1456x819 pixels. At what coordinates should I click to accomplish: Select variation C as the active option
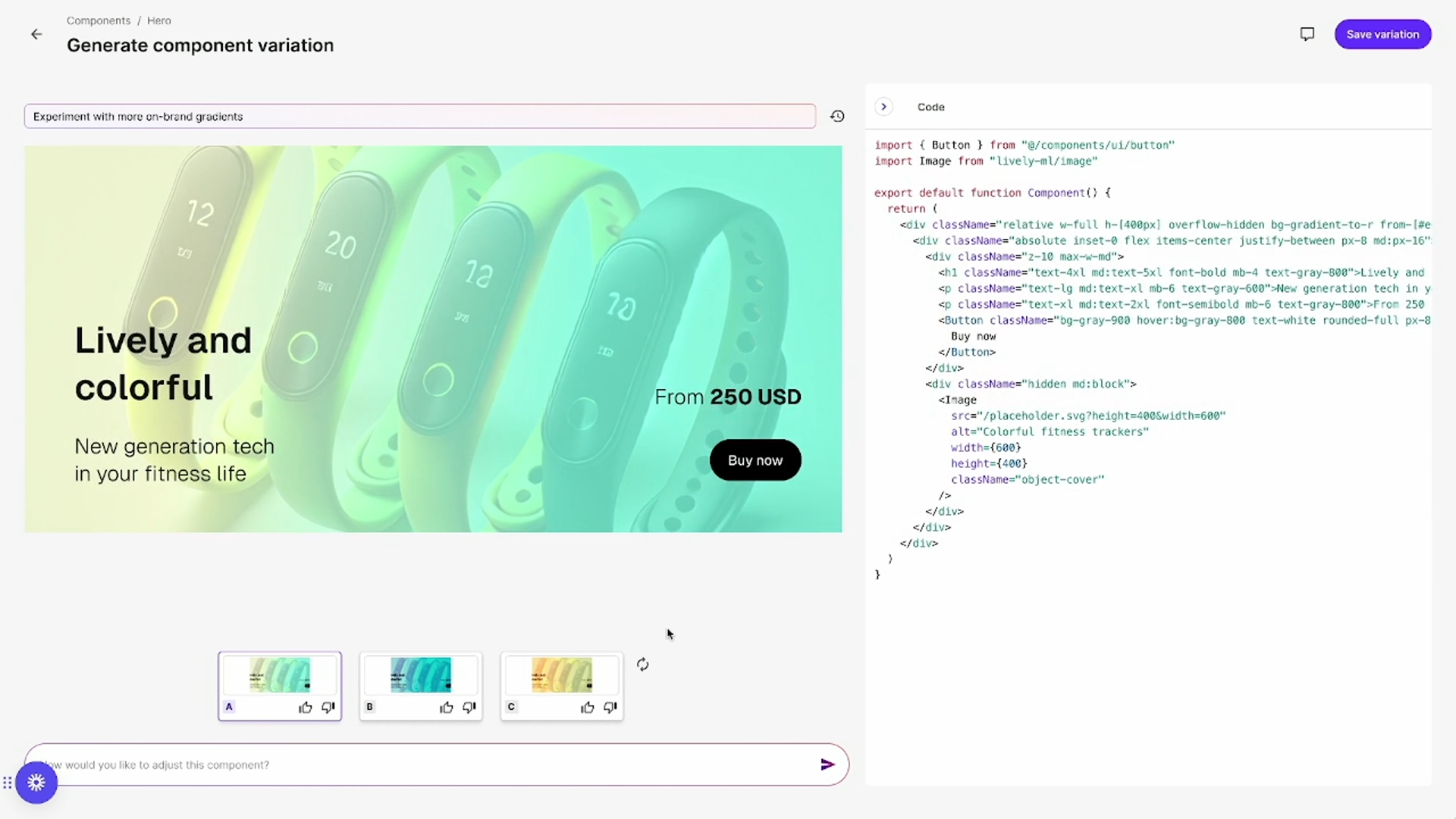[561, 675]
